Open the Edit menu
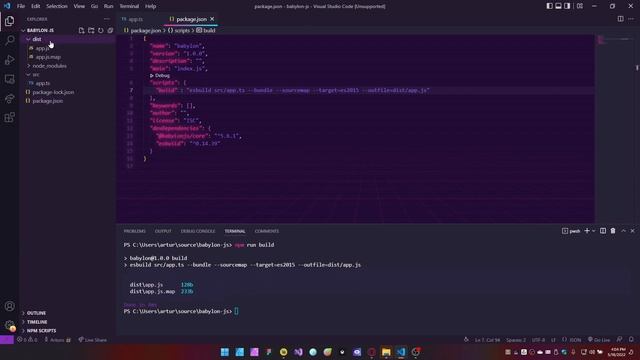The height and width of the screenshot is (360, 640). [36, 6]
